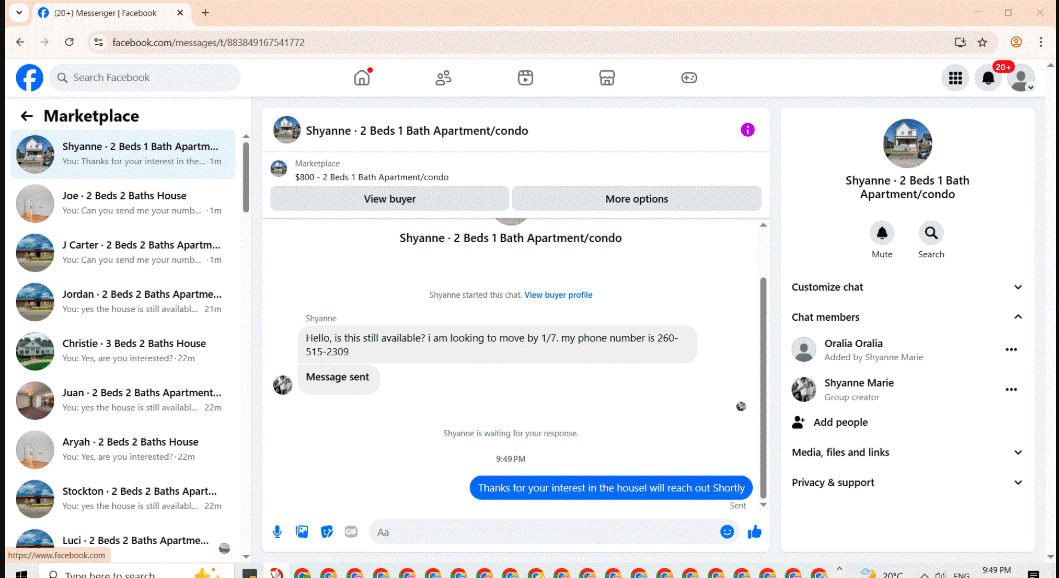This screenshot has height=578, width=1059.
Task: Choose a GIF with the GIF icon
Action: pyautogui.click(x=351, y=532)
